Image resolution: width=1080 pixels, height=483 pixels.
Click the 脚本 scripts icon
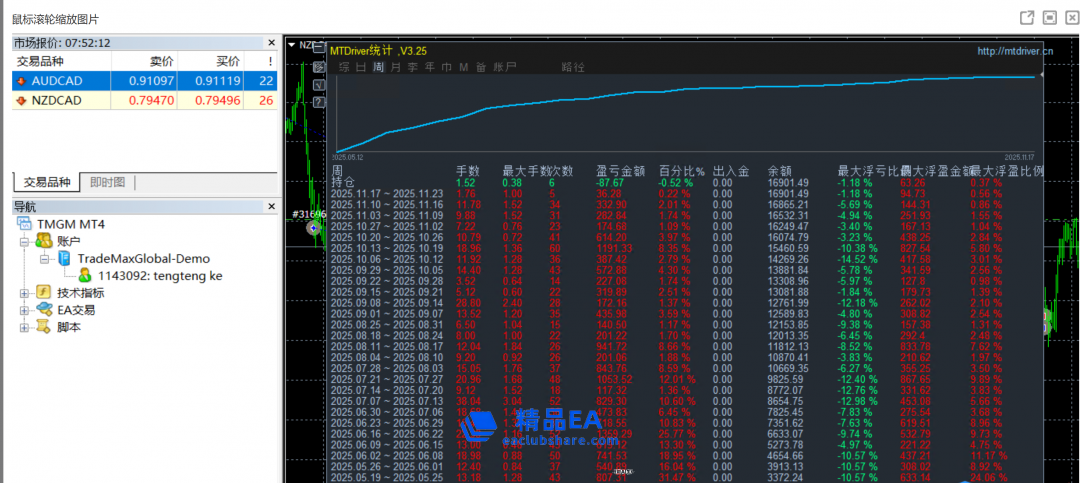pyautogui.click(x=44, y=327)
